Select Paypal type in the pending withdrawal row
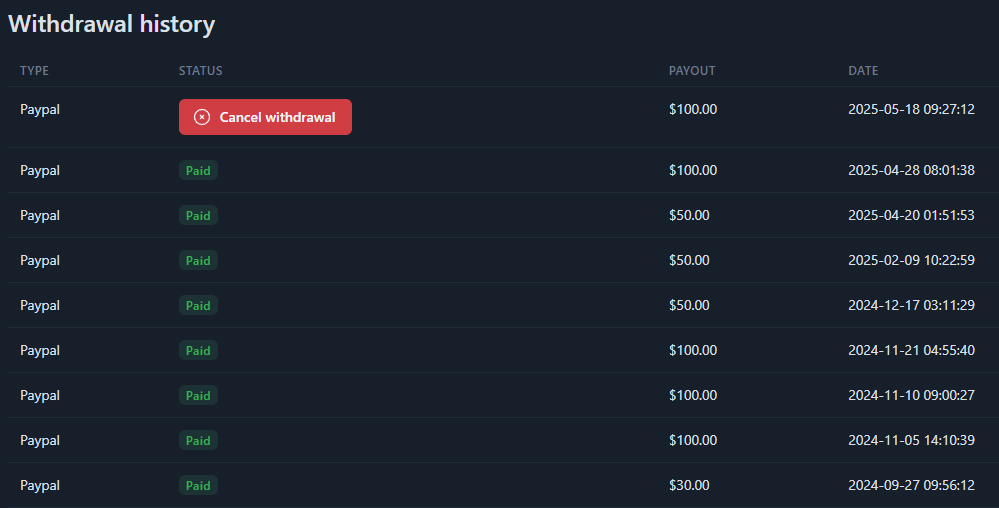Viewport: 999px width, 508px height. [40, 110]
